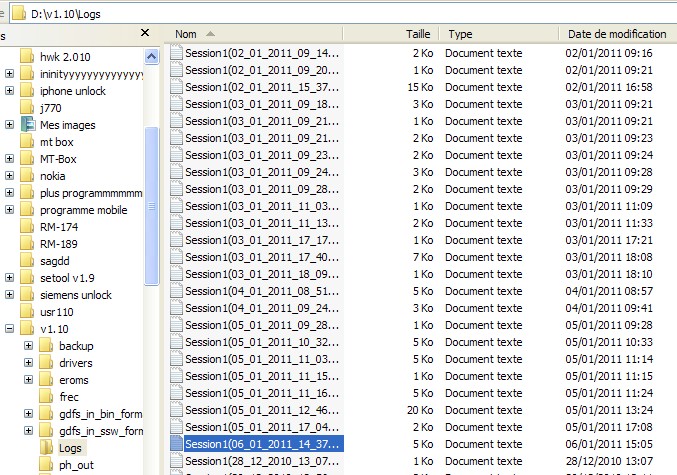Click file icon of Session1(03_01_2011_09_18
Image resolution: width=677 pixels, height=475 pixels.
[176, 104]
